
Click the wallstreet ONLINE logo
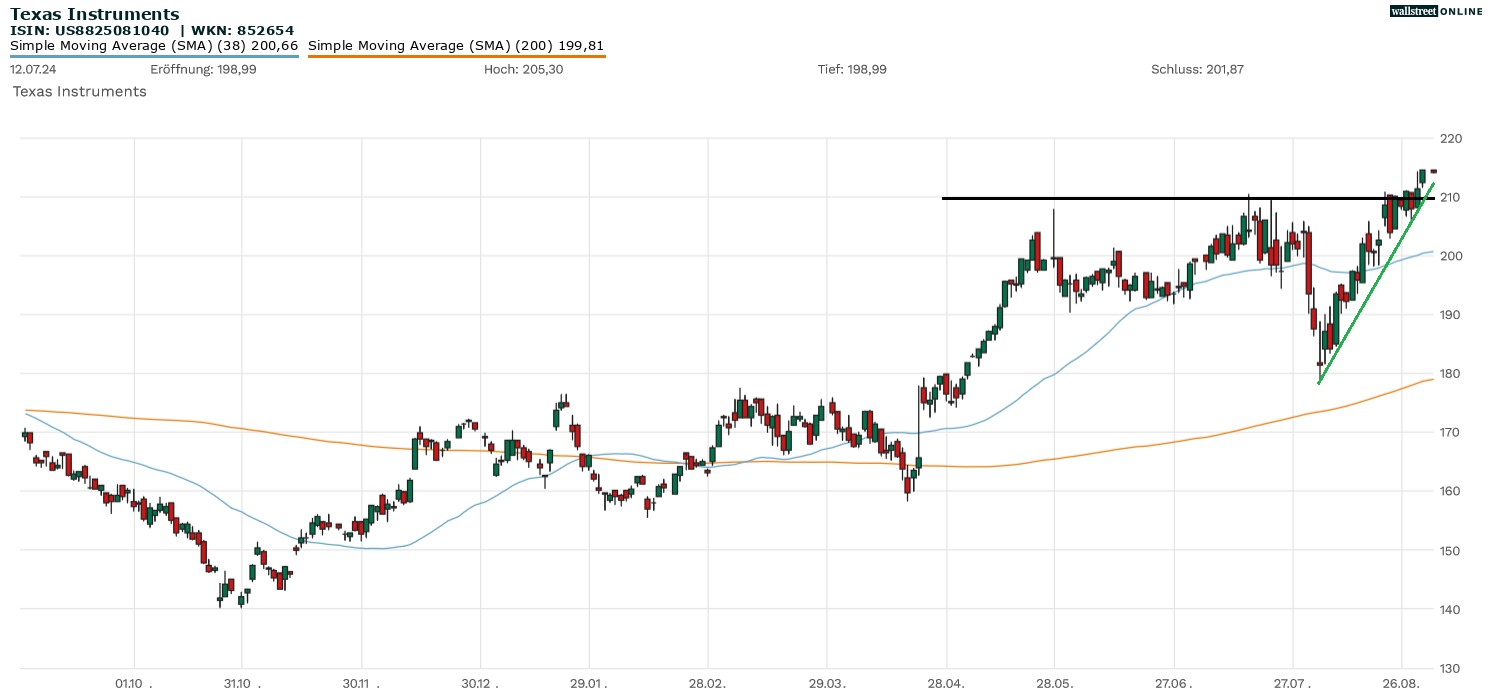point(1436,11)
